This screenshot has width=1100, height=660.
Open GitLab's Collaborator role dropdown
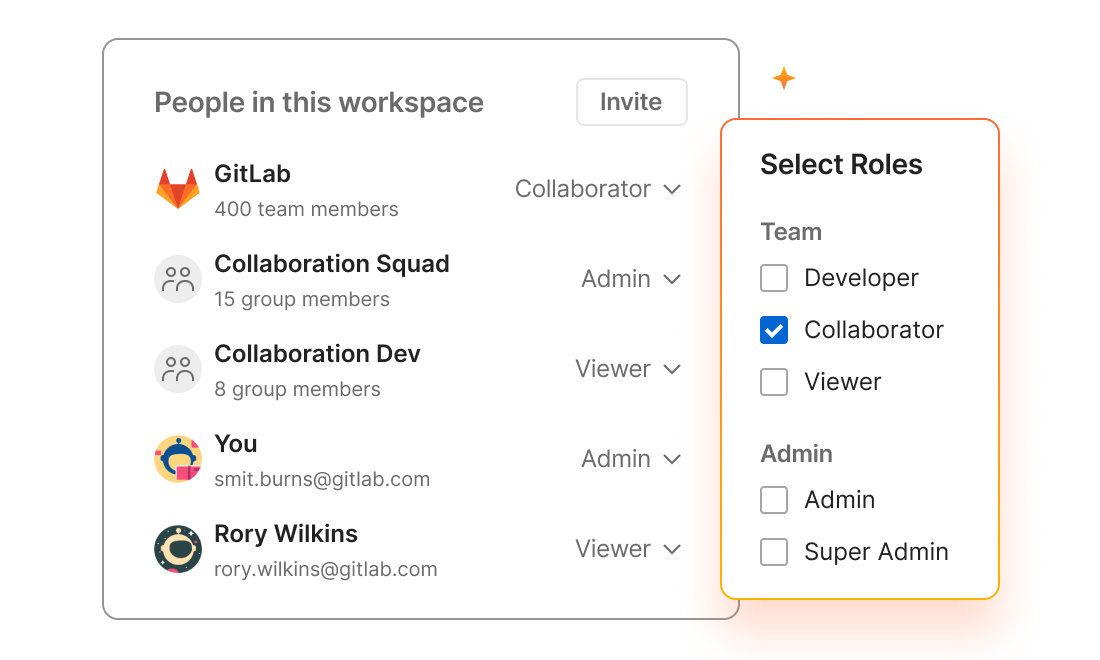click(598, 189)
